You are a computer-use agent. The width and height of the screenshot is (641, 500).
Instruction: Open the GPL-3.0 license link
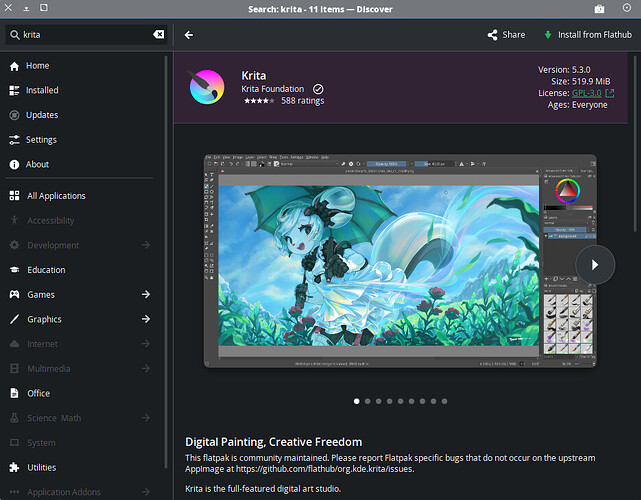tap(587, 93)
